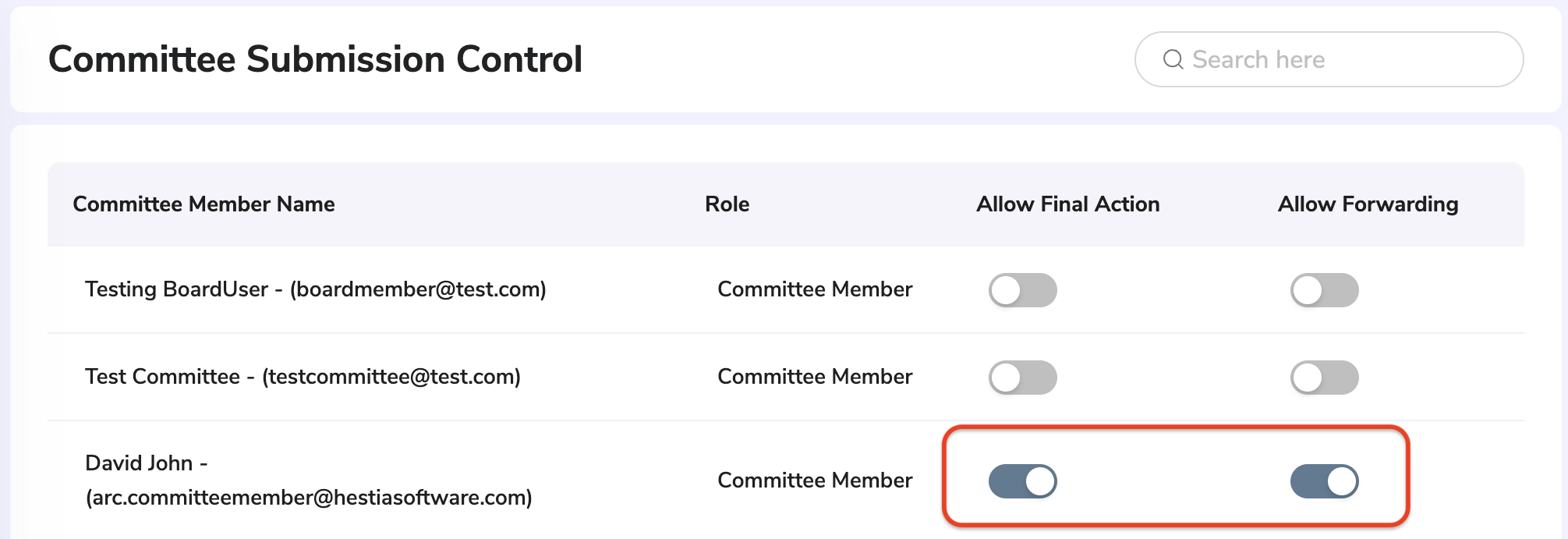Click Committee Member role for David John

(815, 480)
